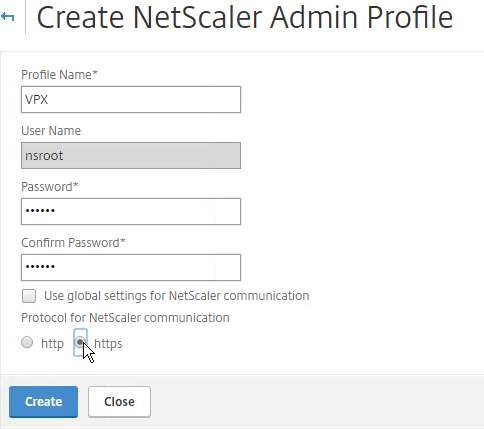Select the http protocol radio button
Screen dimensions: 484x429
point(27,342)
